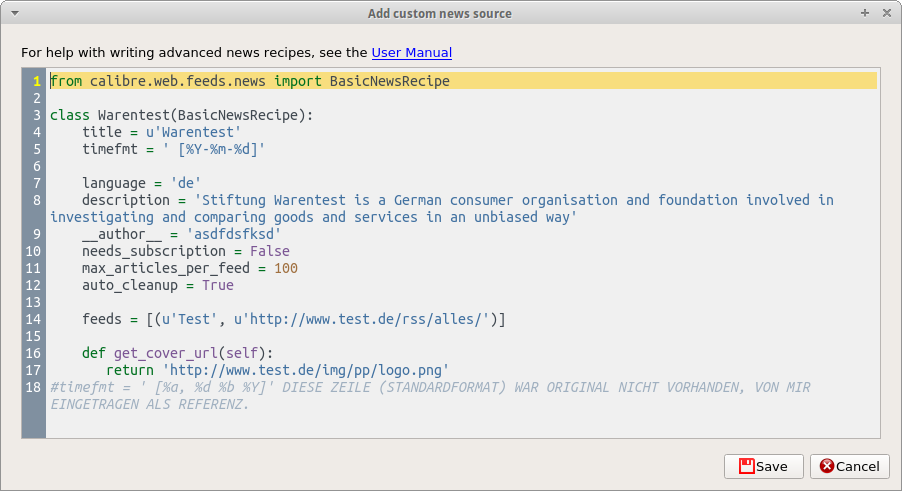
Task: Close the Add custom news source dialog
Action: click(x=886, y=13)
